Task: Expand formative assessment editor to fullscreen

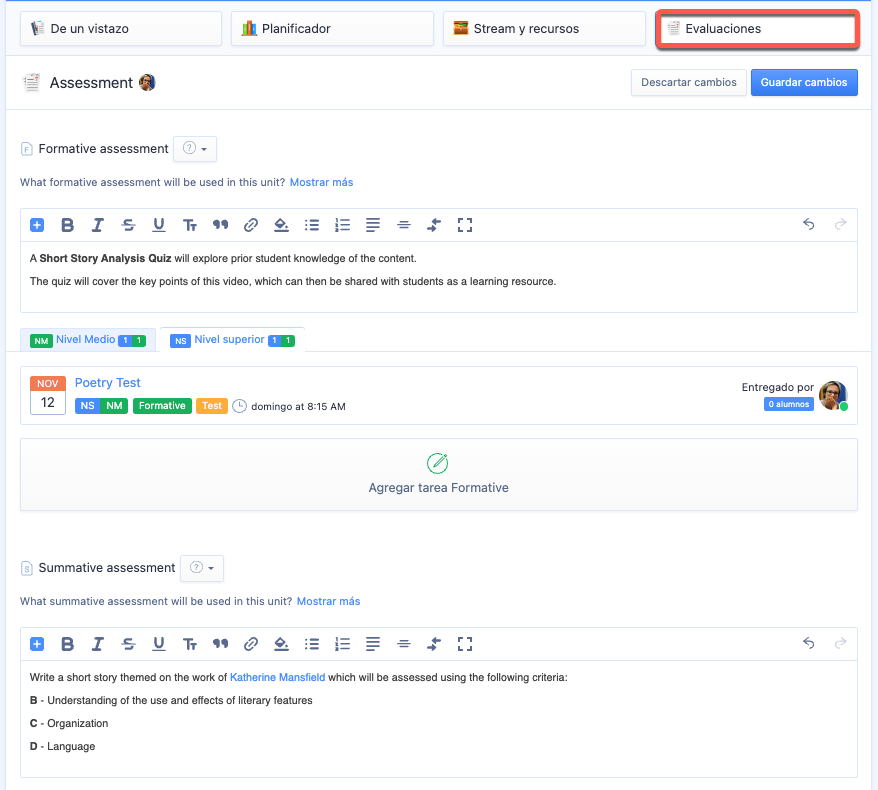Action: [x=464, y=225]
